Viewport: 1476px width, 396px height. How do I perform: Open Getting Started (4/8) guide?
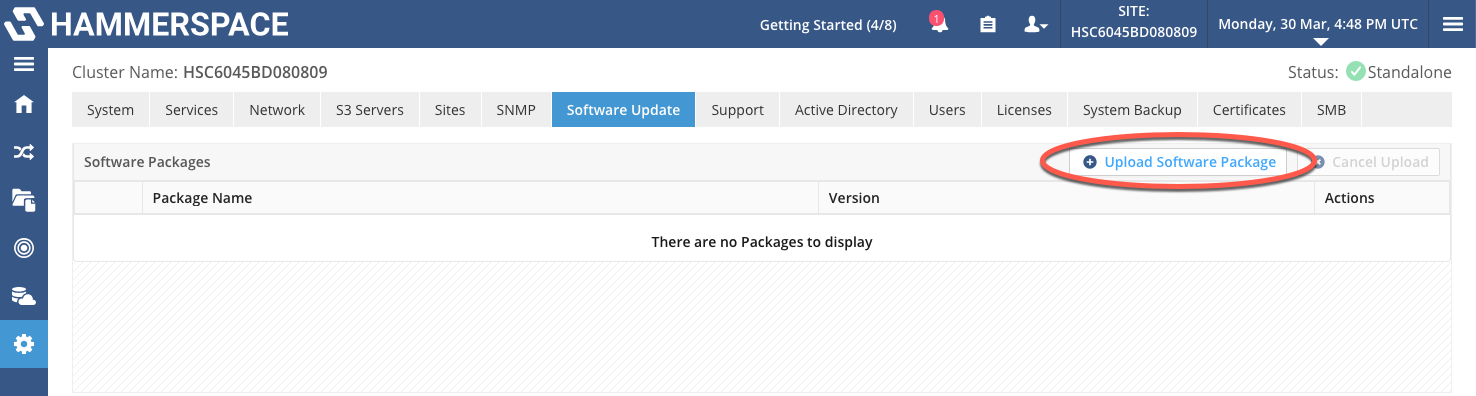[827, 25]
